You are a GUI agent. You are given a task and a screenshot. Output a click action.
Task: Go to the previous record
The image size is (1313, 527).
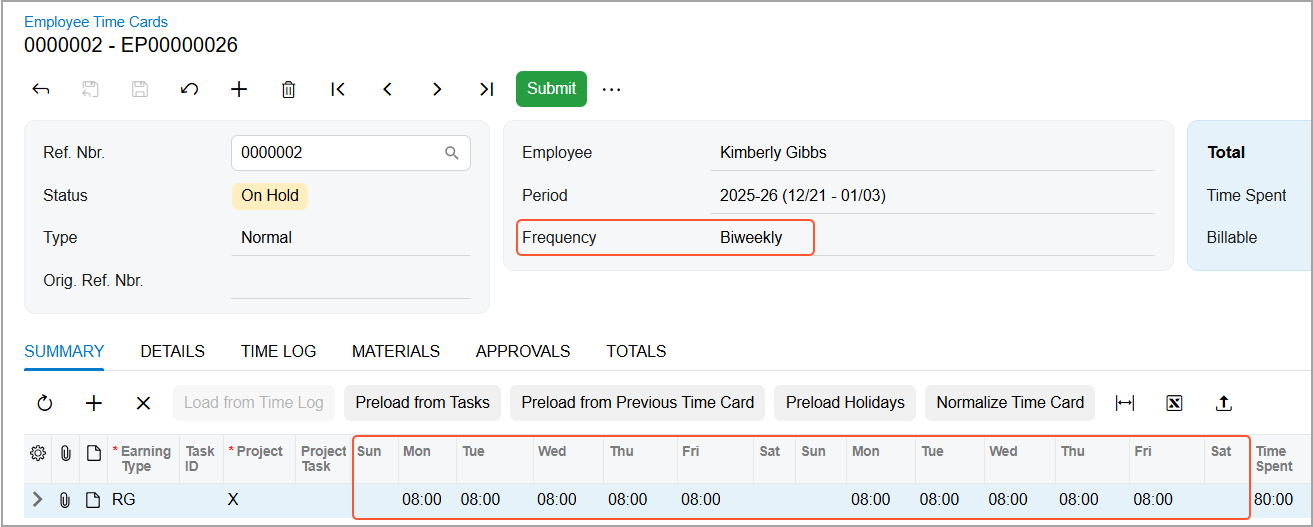(x=387, y=89)
